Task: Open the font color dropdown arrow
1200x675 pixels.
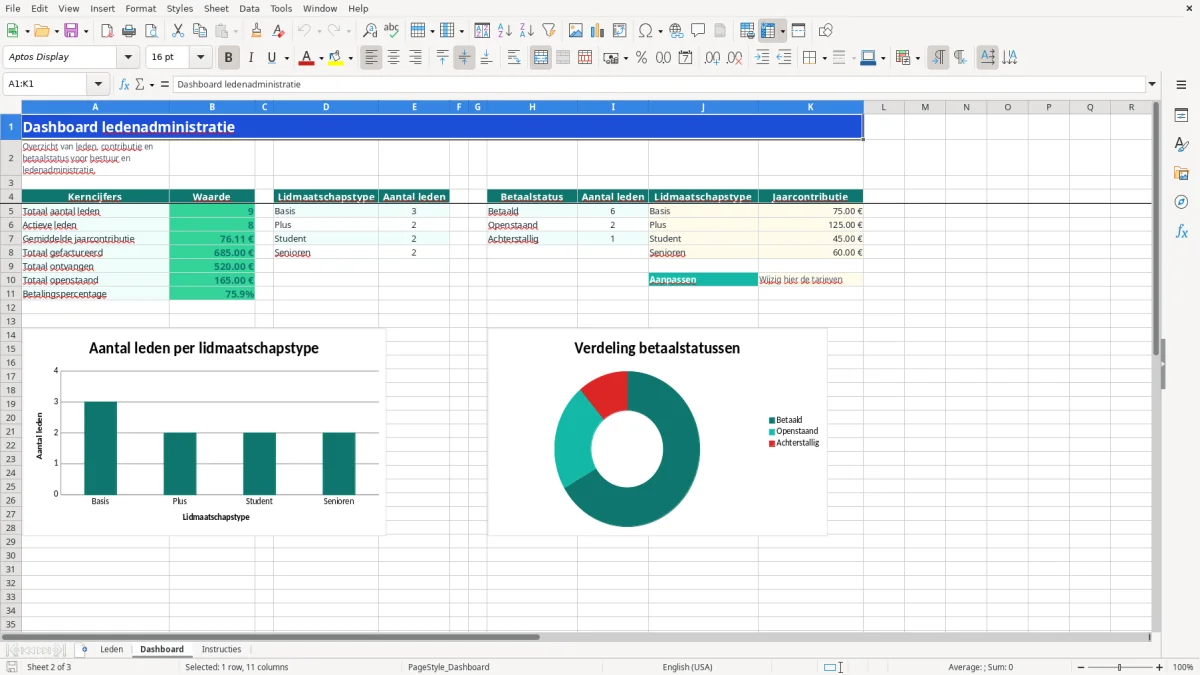Action: [320, 58]
